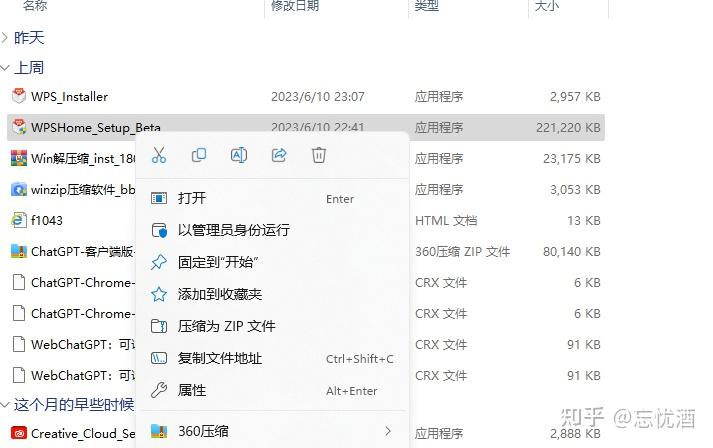The width and height of the screenshot is (713, 448).
Task: Select the WPSHome_Setup_Beta file name
Action: (x=95, y=128)
